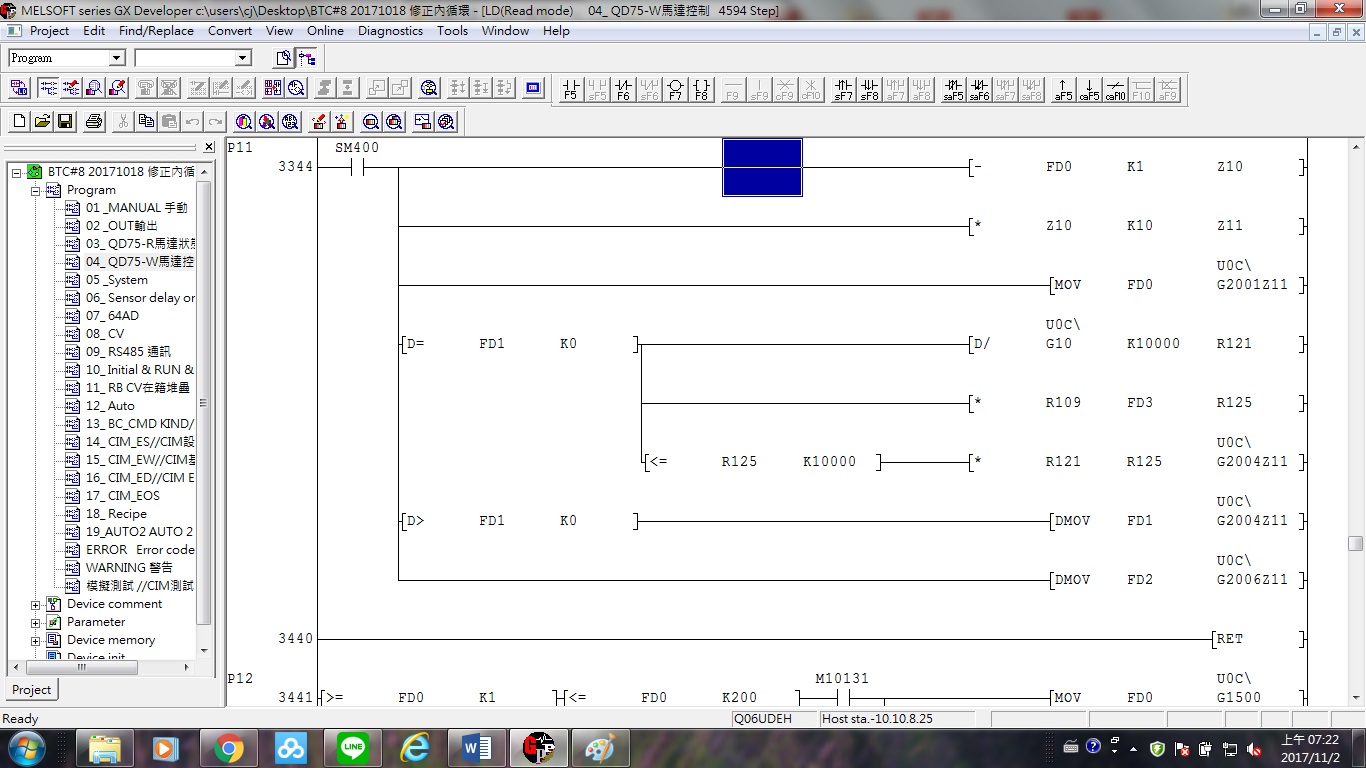Insert normally open contact with F5 icon

tap(571, 89)
